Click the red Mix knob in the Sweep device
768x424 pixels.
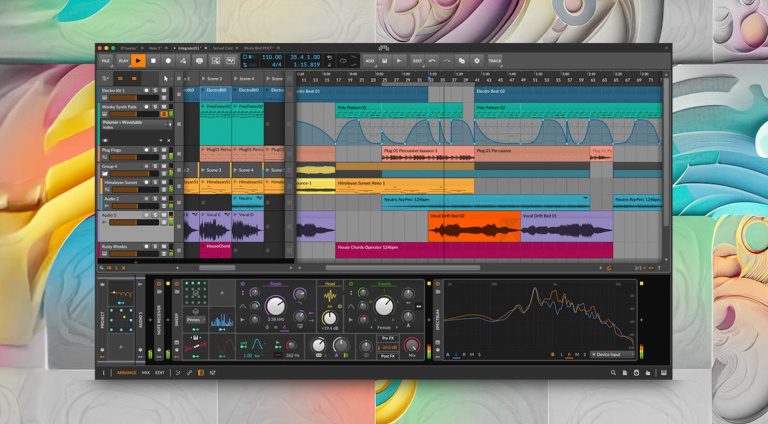point(411,345)
